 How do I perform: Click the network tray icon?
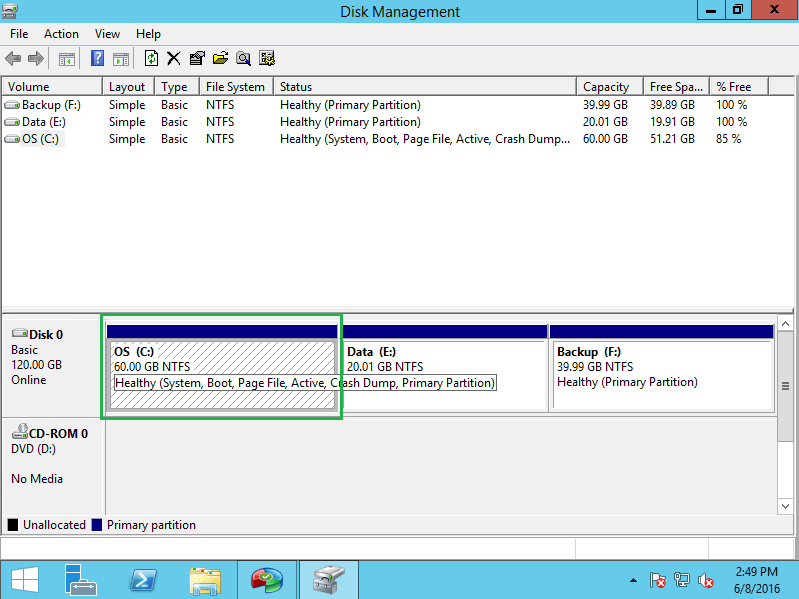681,580
